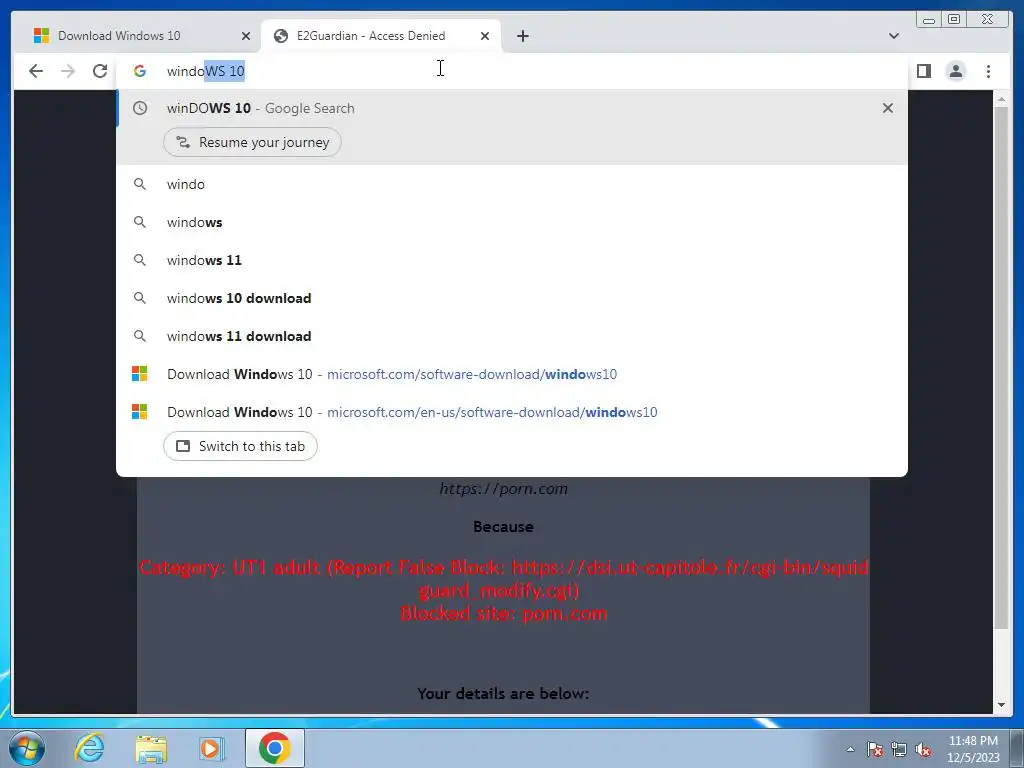Launch Internet Explorer from the taskbar
The height and width of the screenshot is (768, 1024).
(89, 748)
